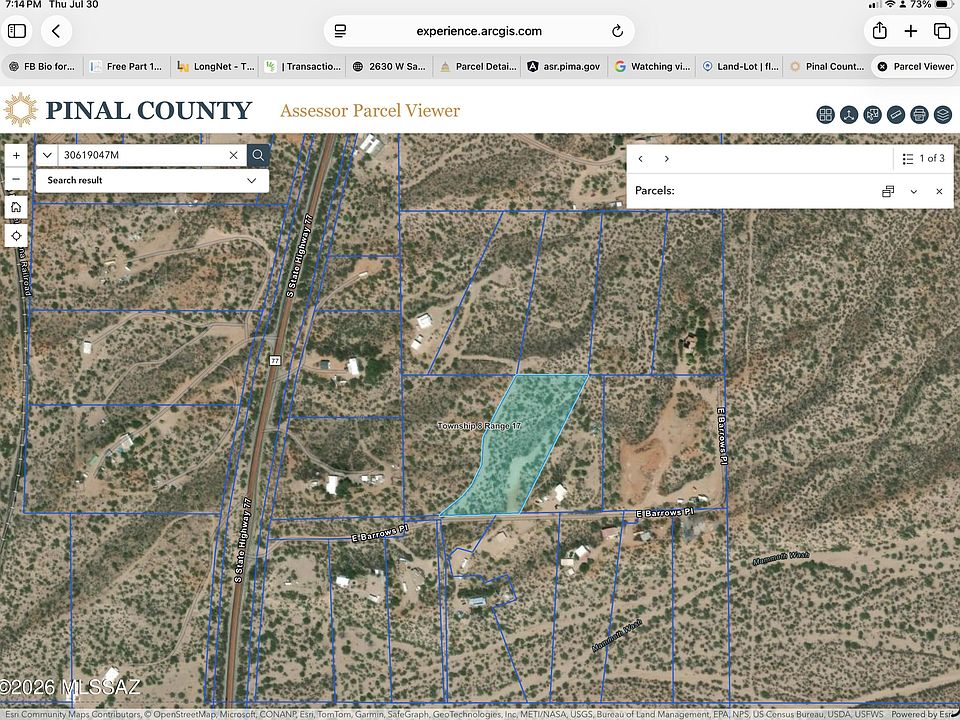Run the parcel search magnifier

[x=258, y=156]
